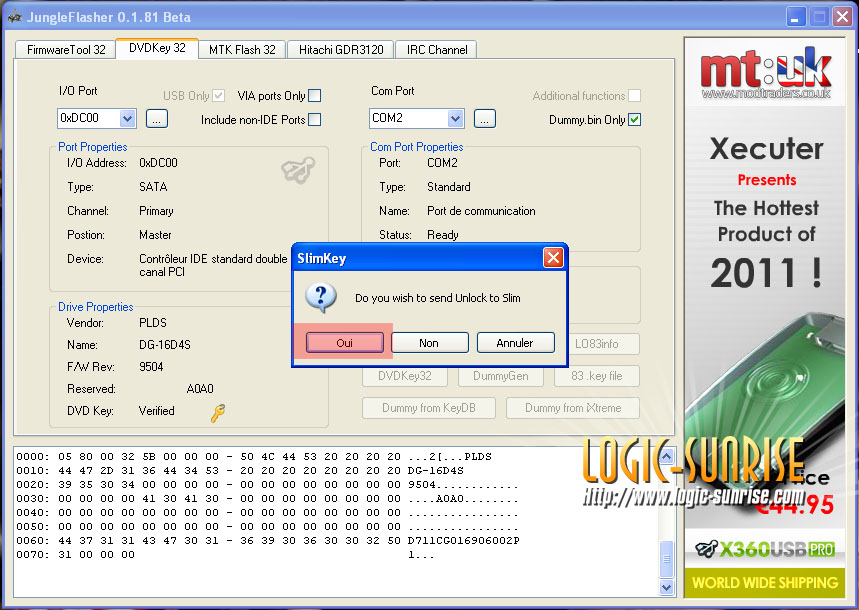859x610 pixels.
Task: Minimize the JungleFlasher window
Action: (795, 16)
